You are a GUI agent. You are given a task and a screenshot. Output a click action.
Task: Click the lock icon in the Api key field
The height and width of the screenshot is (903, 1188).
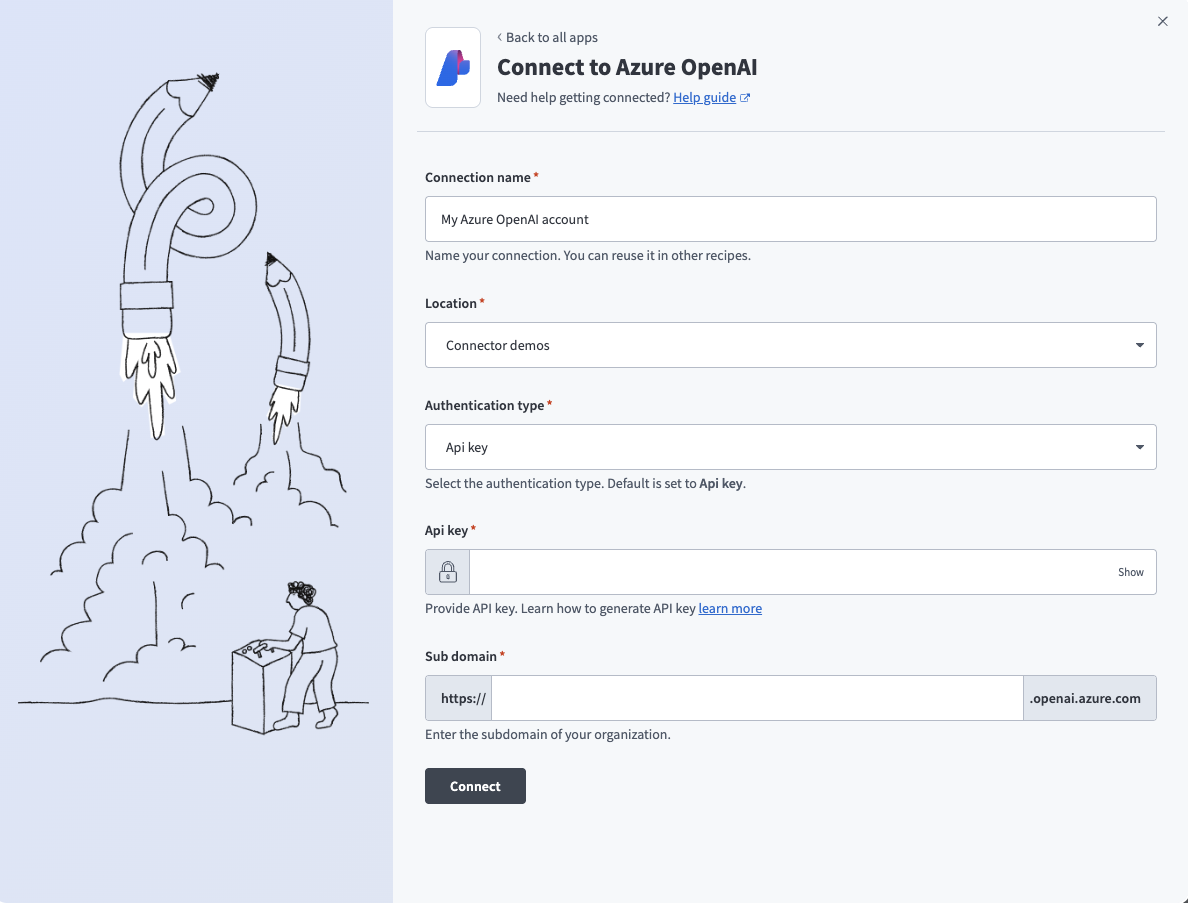point(446,571)
